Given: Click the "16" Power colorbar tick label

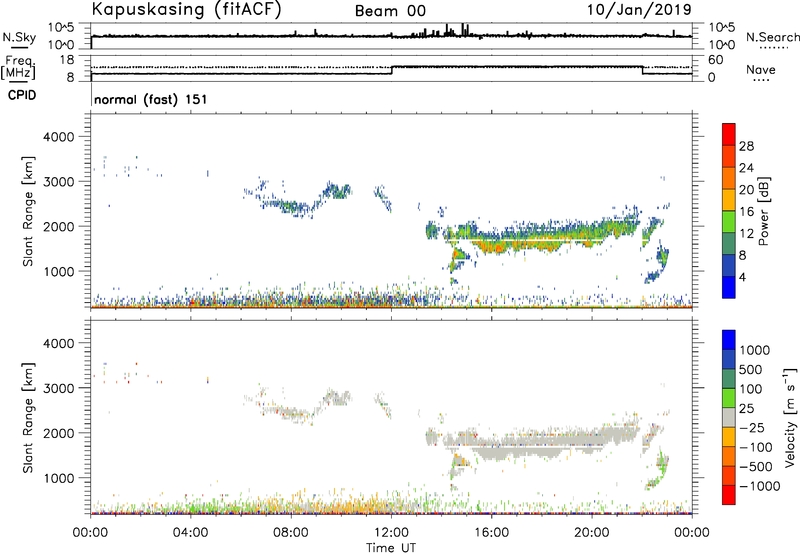Looking at the screenshot, I should [x=746, y=212].
